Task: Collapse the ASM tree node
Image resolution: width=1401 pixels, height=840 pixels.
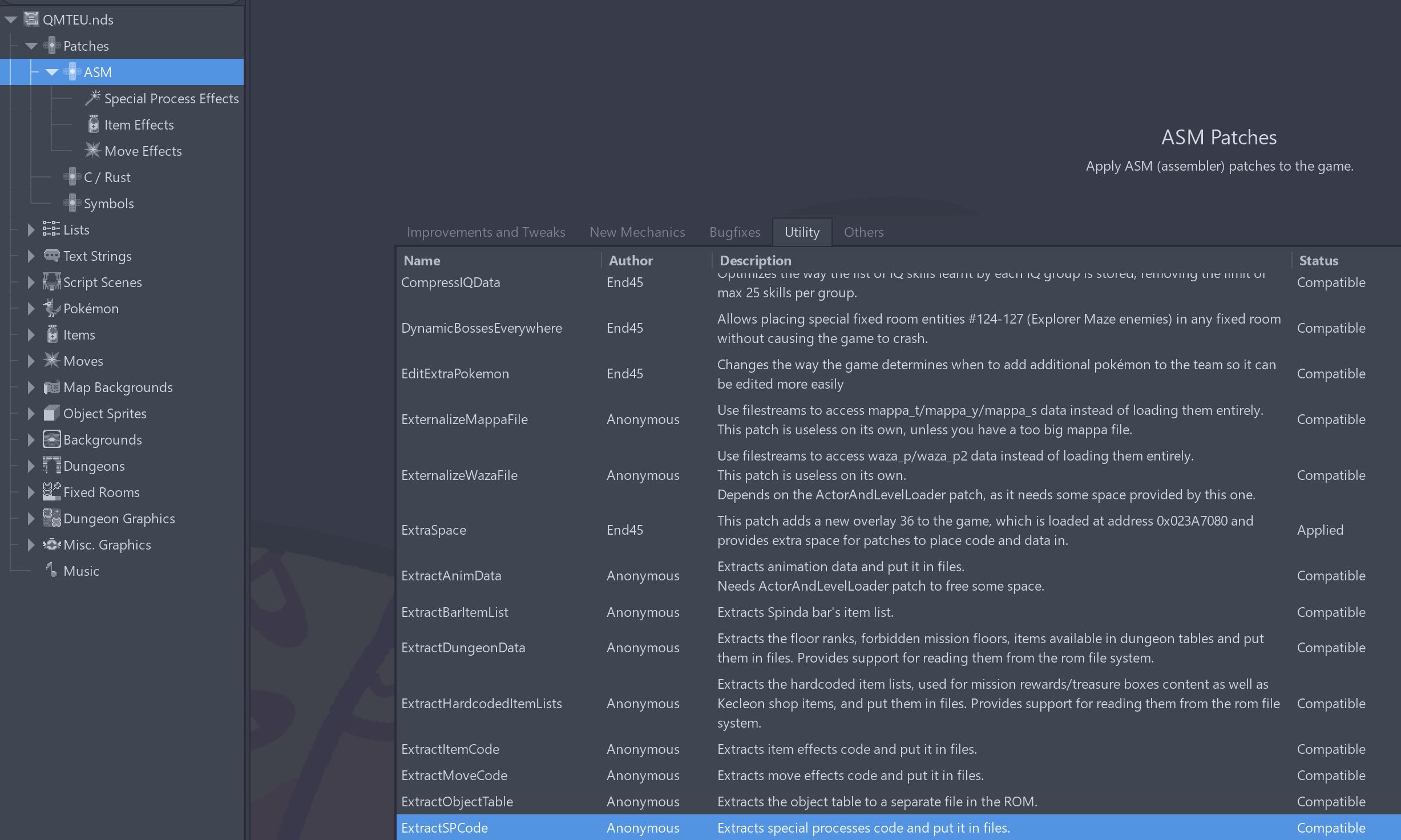Action: (x=51, y=72)
